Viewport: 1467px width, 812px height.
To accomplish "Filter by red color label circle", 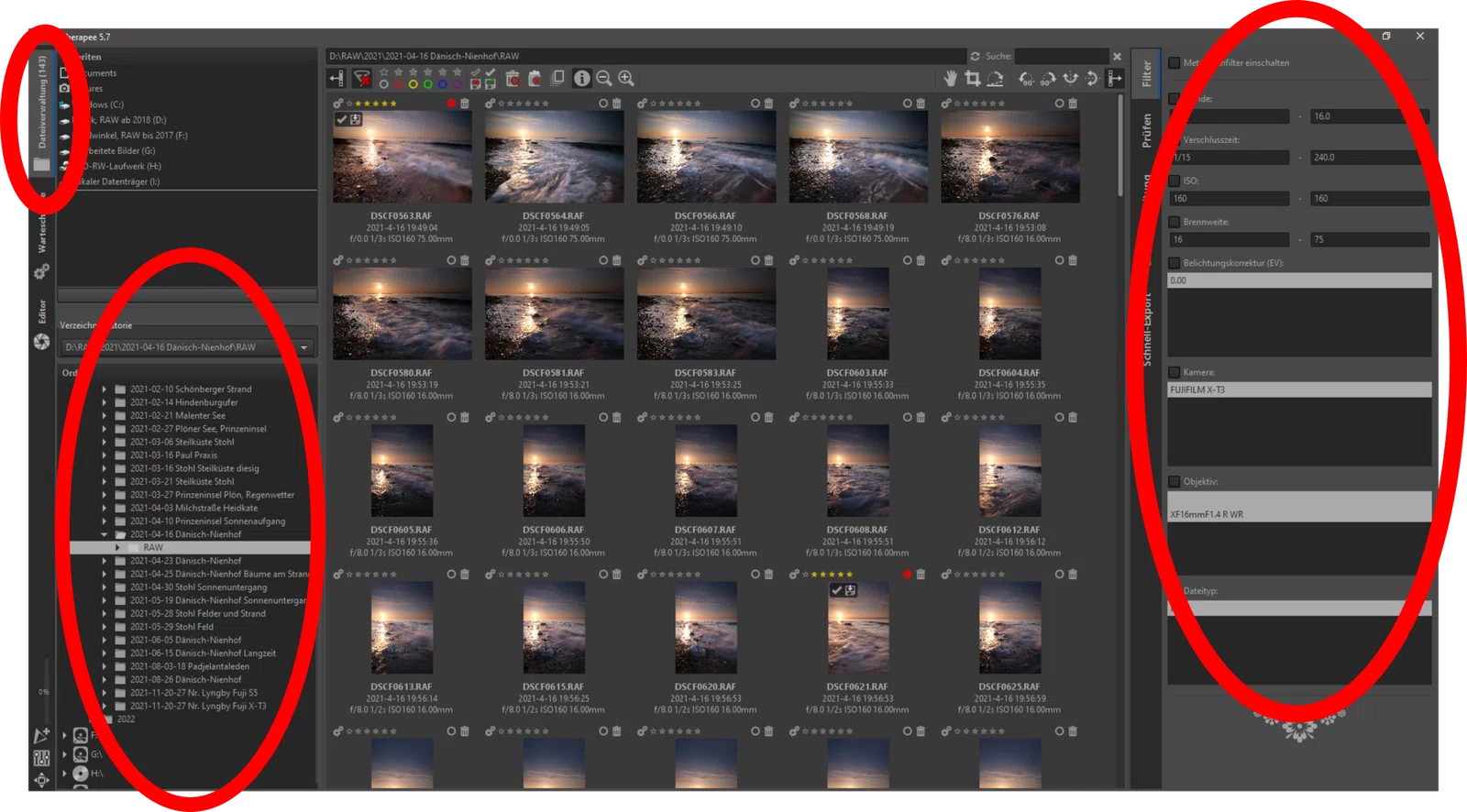I will (399, 84).
